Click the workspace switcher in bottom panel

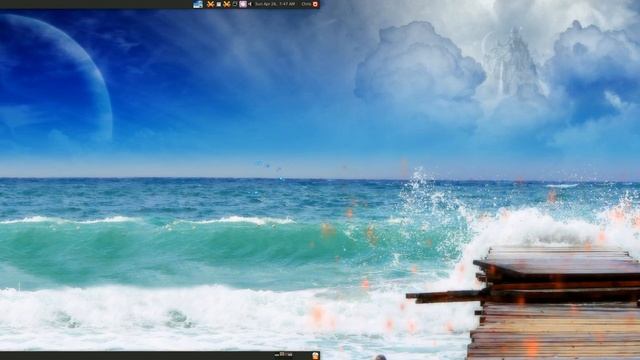[x=283, y=355]
